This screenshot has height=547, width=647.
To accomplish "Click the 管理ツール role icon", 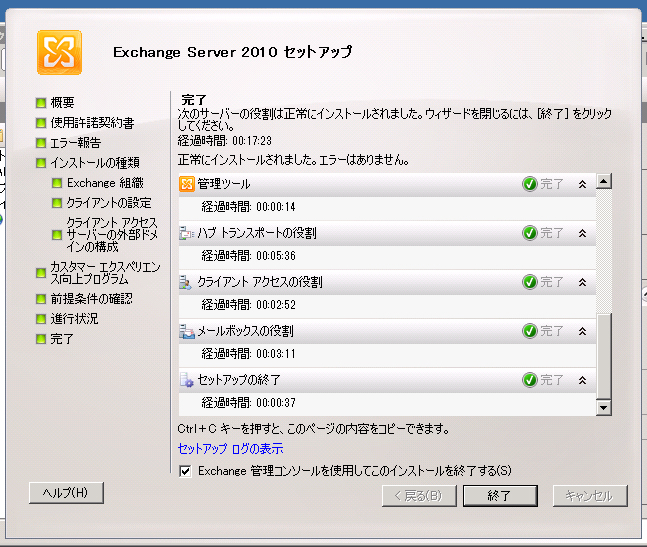I will point(187,184).
